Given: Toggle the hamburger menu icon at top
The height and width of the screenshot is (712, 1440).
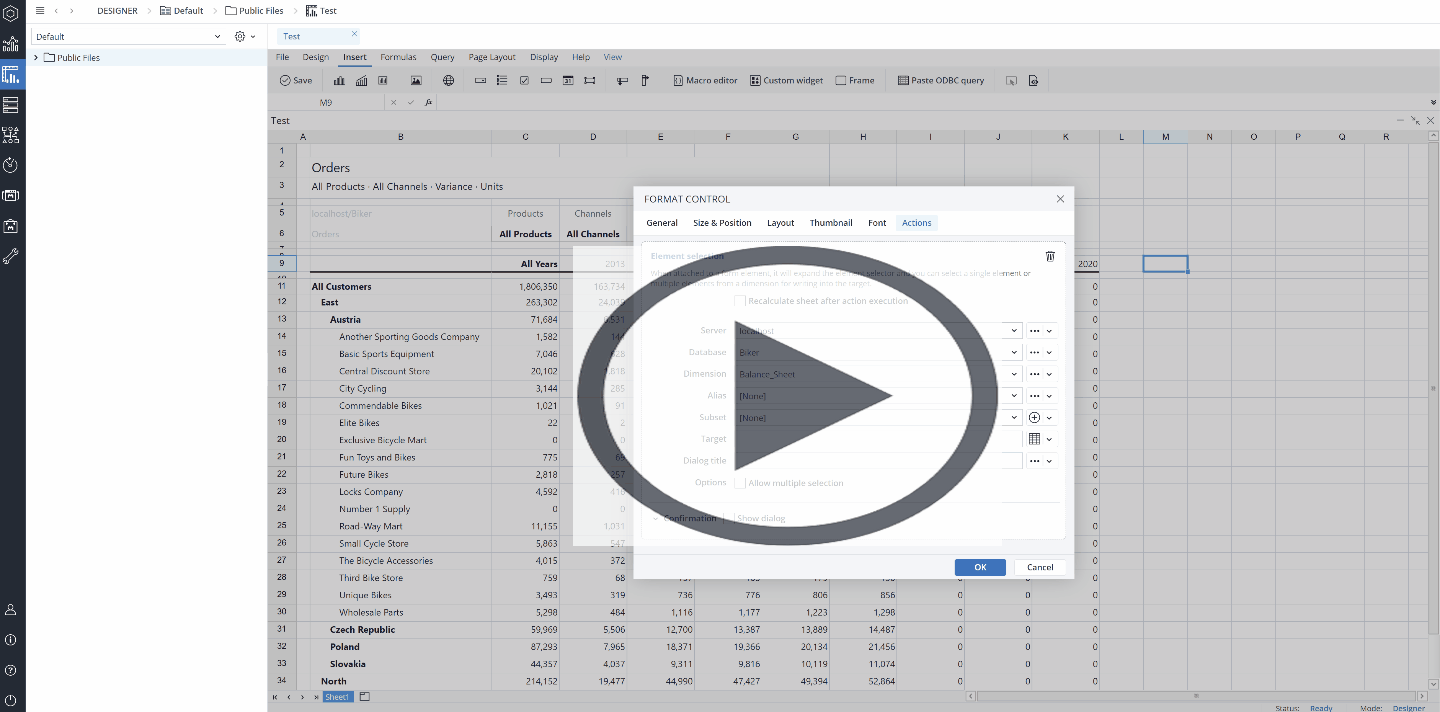Looking at the screenshot, I should 40,10.
